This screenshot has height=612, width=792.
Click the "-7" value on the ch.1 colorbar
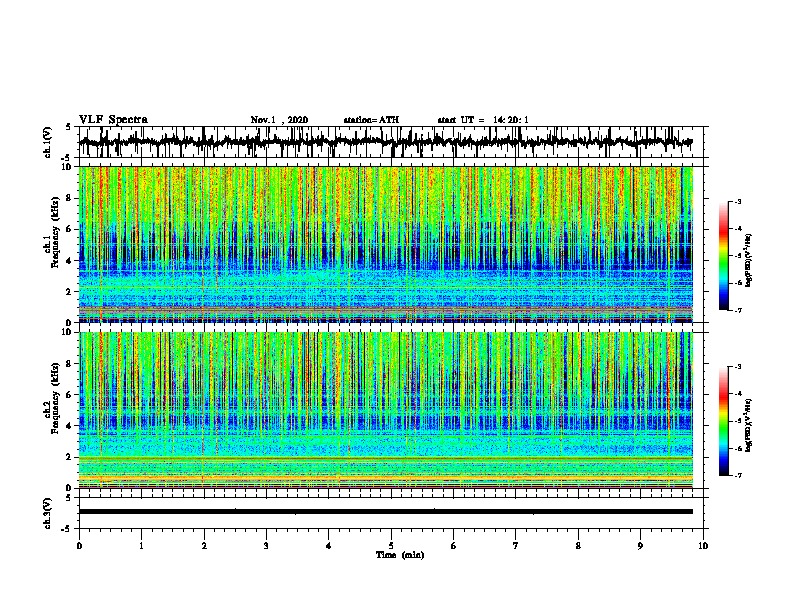[x=737, y=310]
